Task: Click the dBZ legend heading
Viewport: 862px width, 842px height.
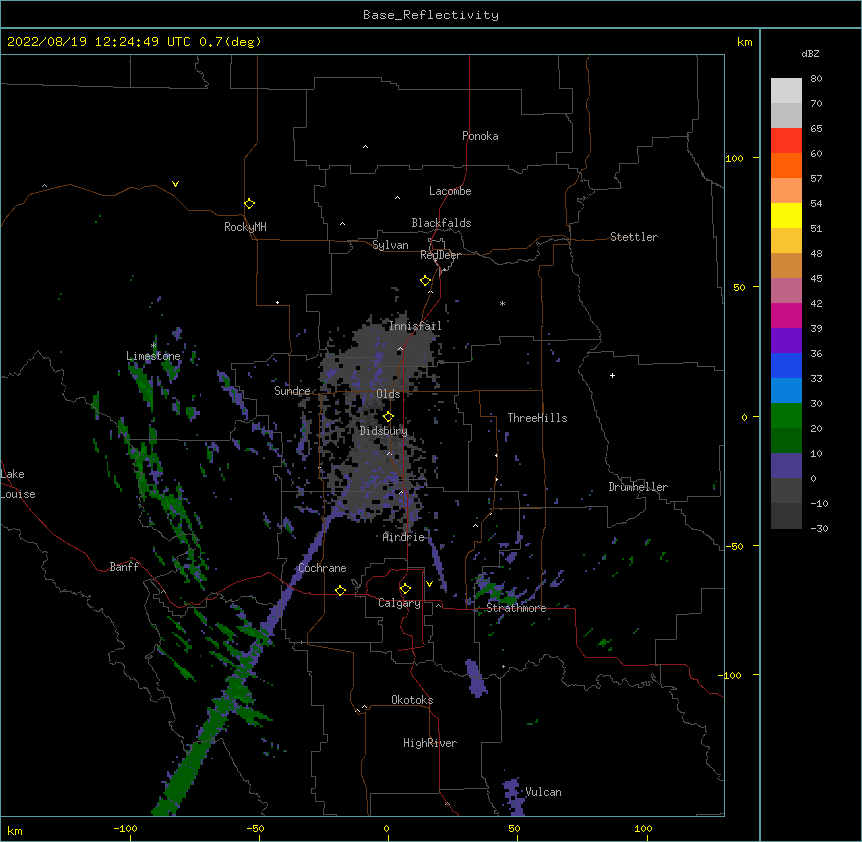Action: tap(810, 53)
